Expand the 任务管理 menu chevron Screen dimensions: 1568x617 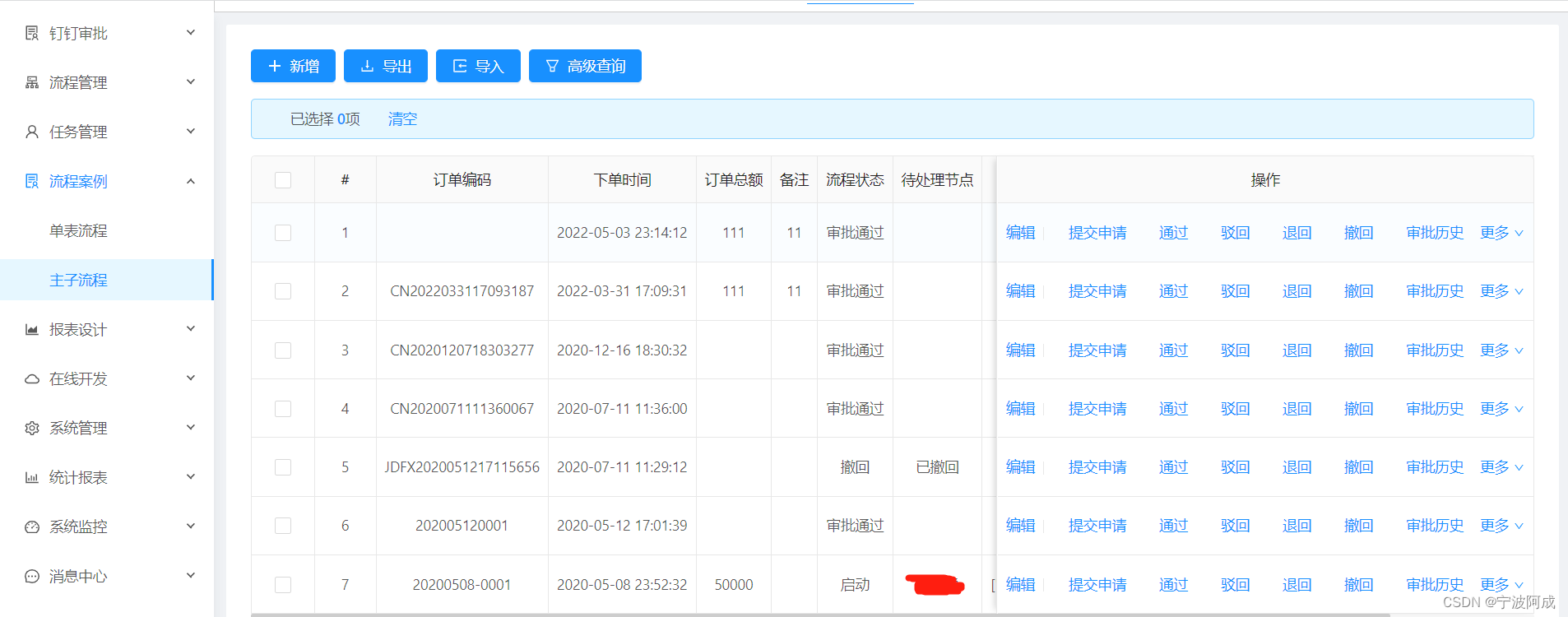tap(191, 132)
